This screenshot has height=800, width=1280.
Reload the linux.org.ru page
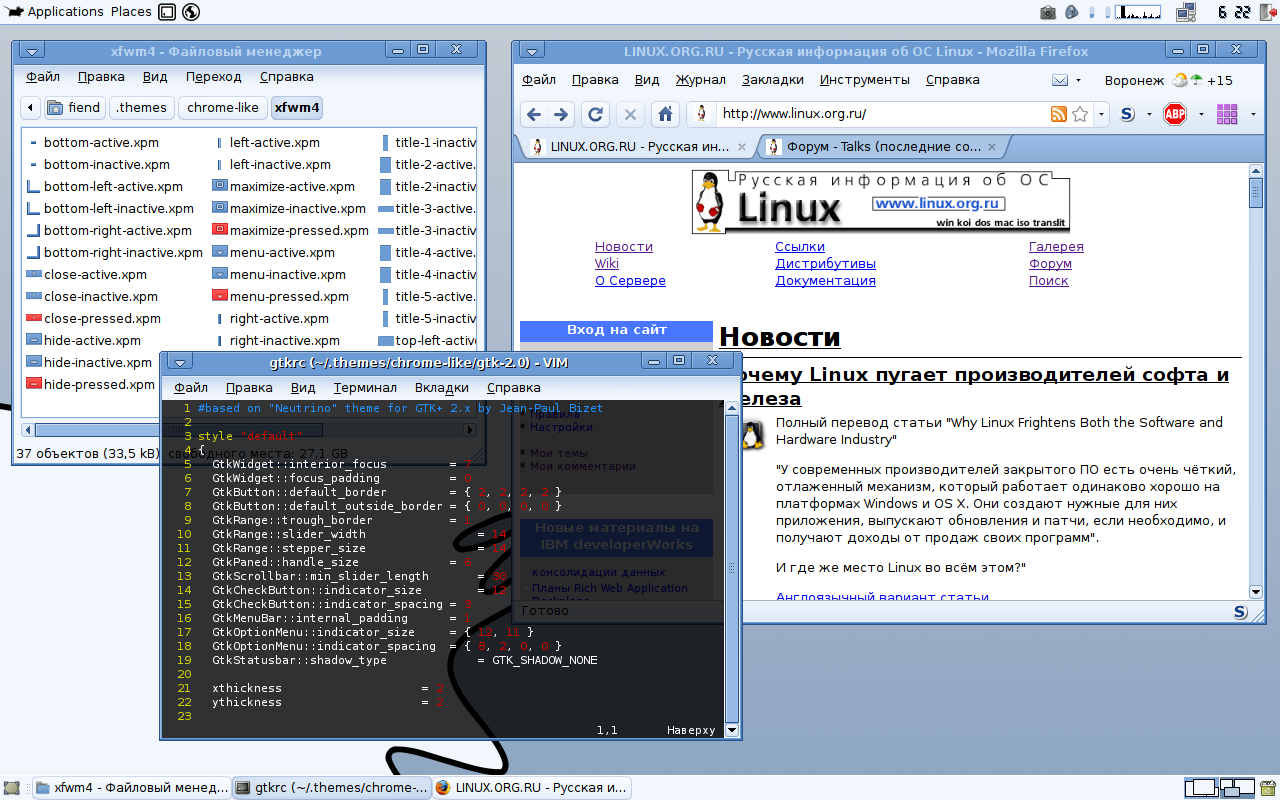[595, 114]
